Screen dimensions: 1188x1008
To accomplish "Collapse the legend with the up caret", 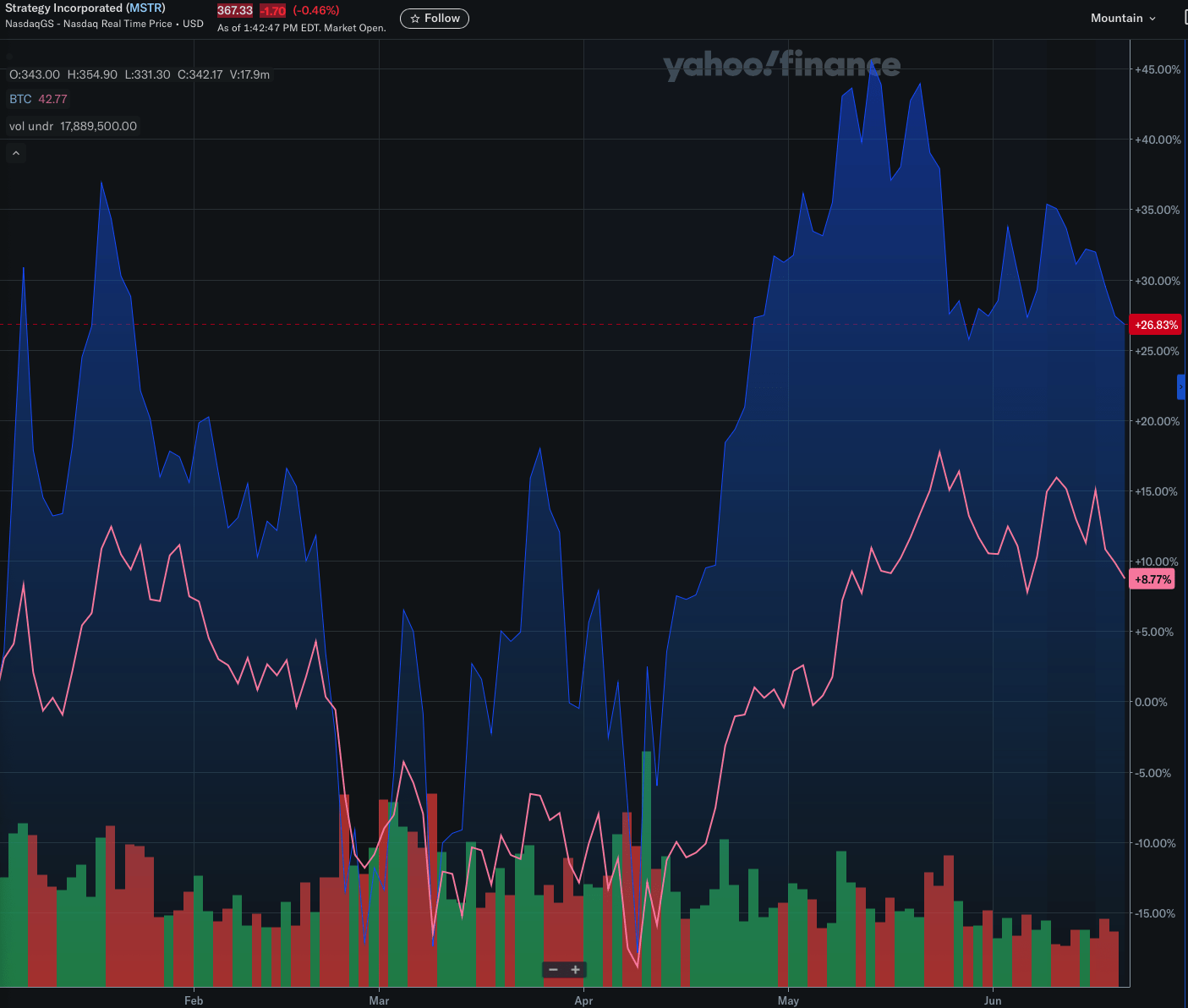I will tap(15, 152).
